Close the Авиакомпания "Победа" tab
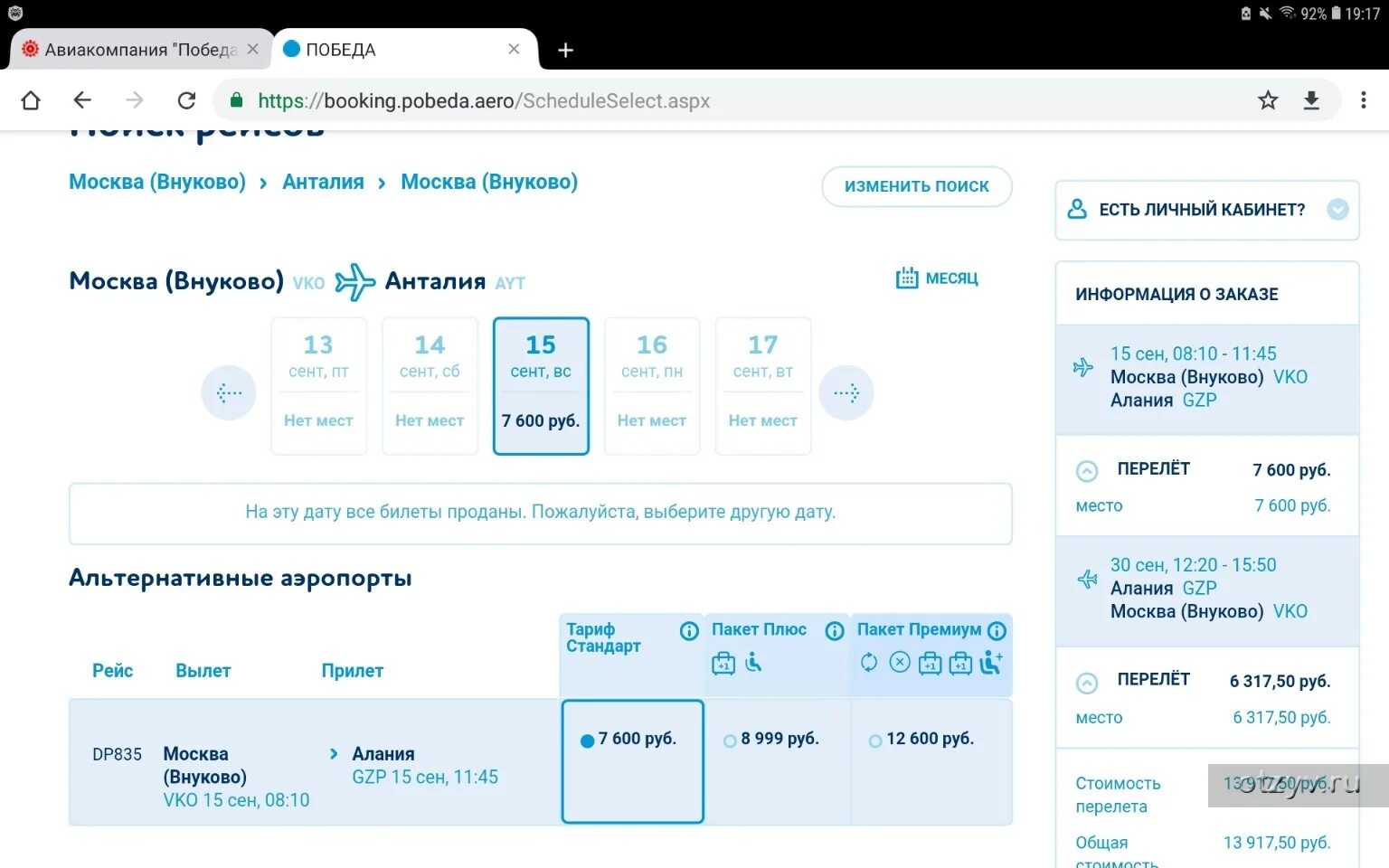 [x=253, y=49]
